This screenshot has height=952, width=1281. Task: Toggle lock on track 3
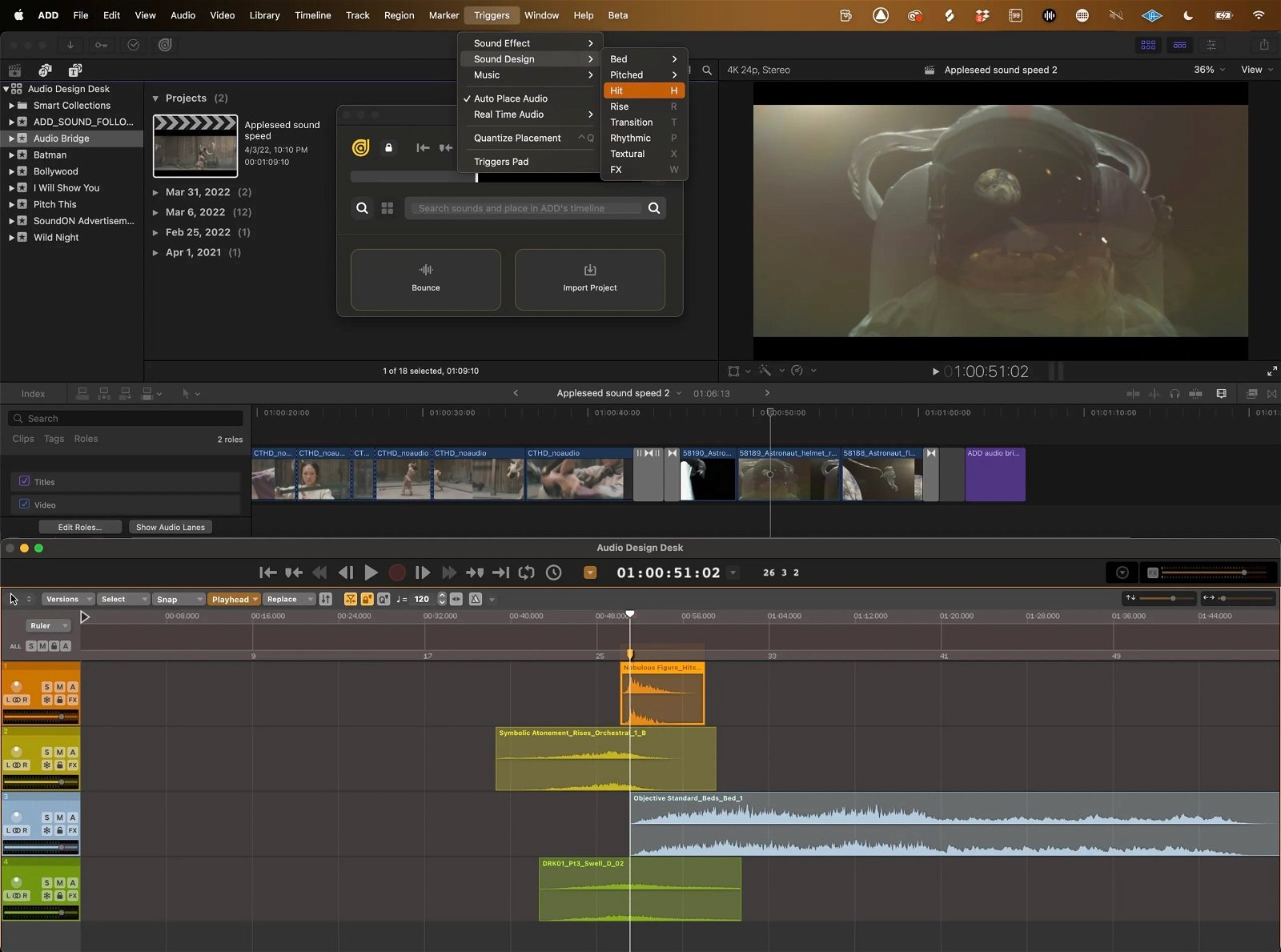click(x=59, y=830)
